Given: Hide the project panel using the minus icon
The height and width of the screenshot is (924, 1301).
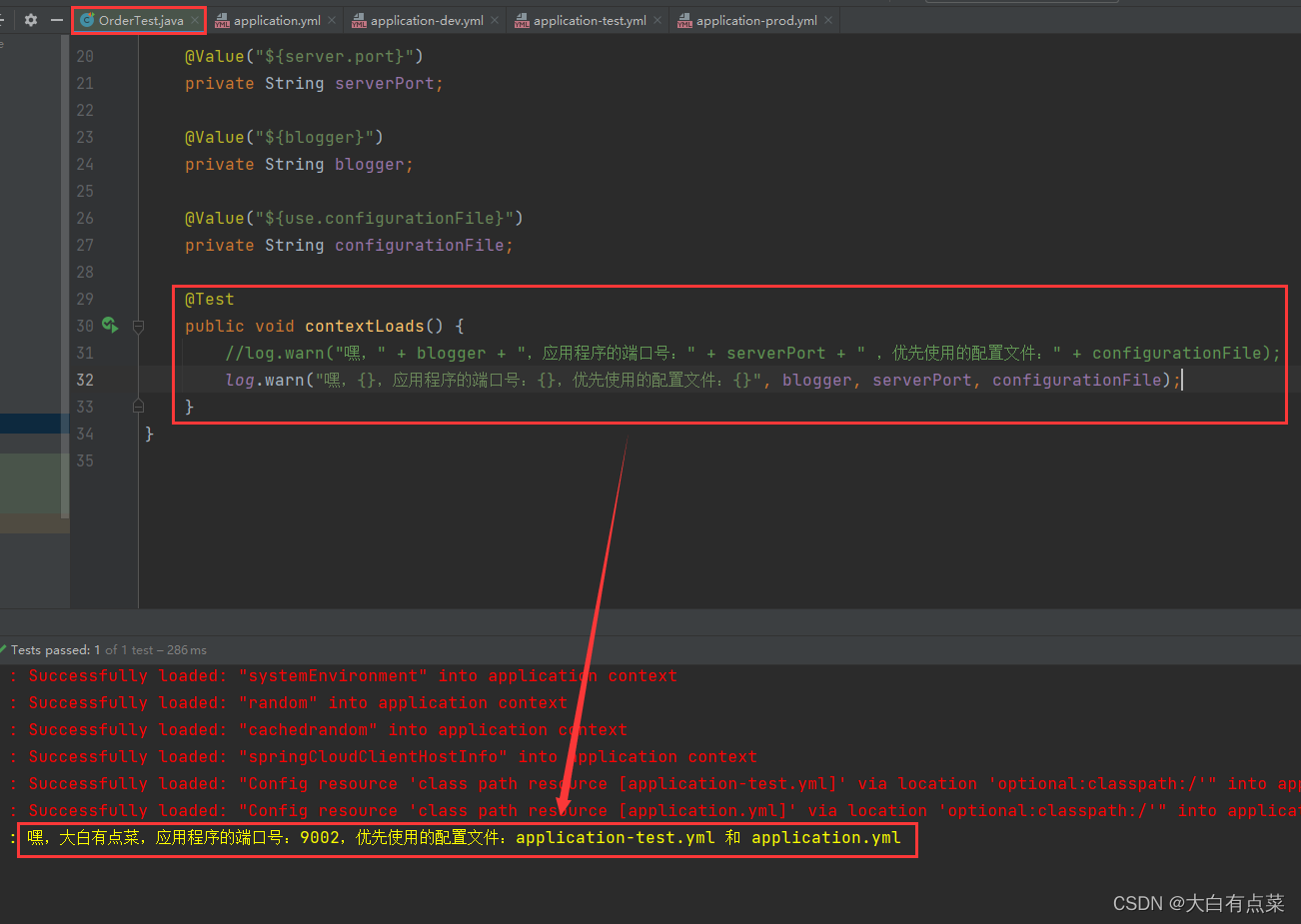Looking at the screenshot, I should tap(57, 20).
